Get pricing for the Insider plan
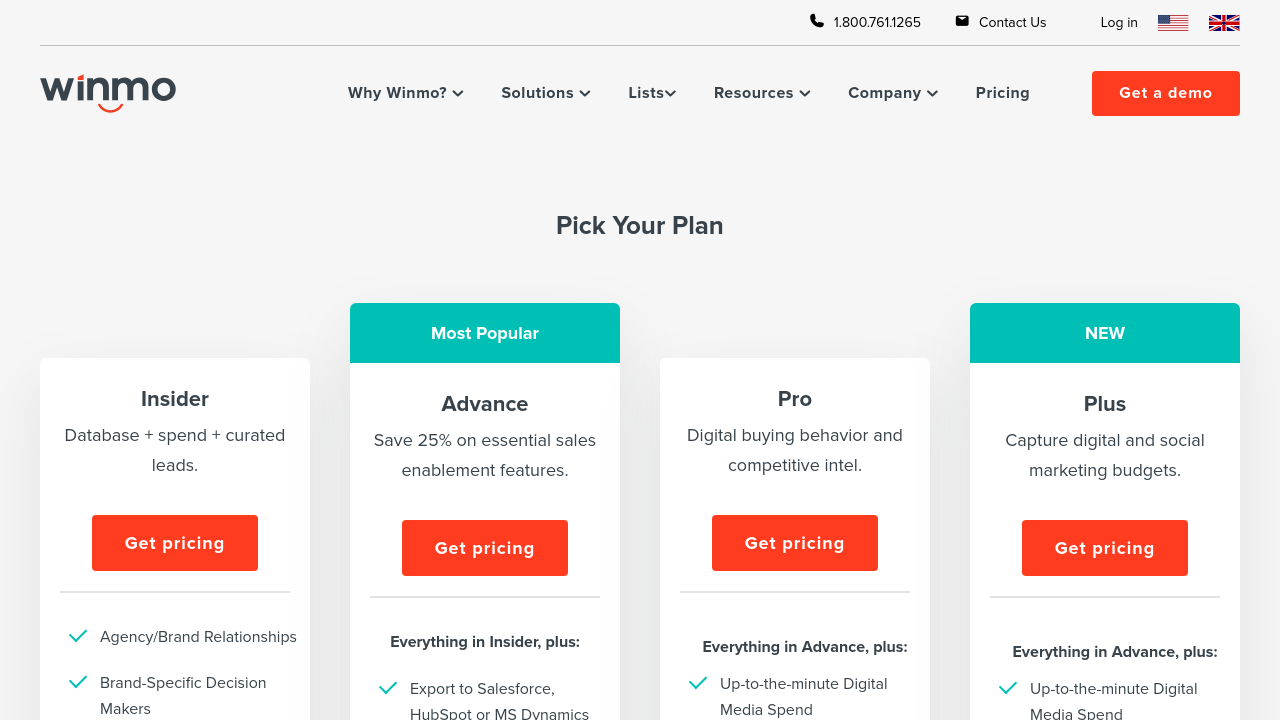The image size is (1280, 720). (x=175, y=543)
